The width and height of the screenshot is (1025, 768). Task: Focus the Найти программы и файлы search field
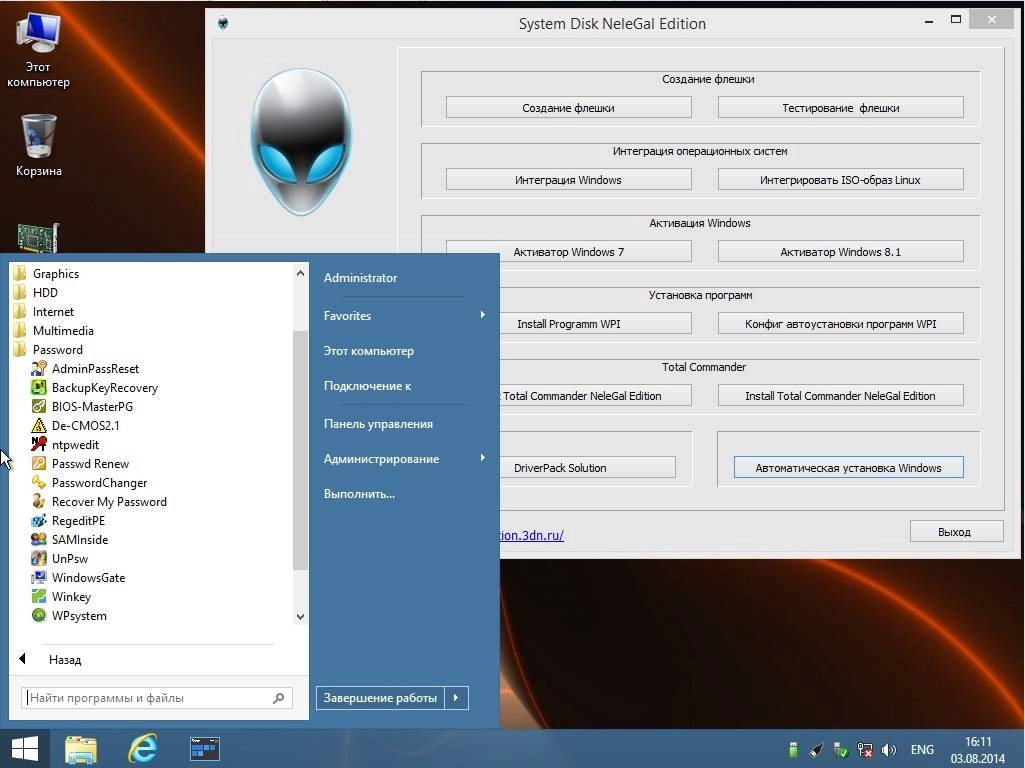(x=157, y=698)
